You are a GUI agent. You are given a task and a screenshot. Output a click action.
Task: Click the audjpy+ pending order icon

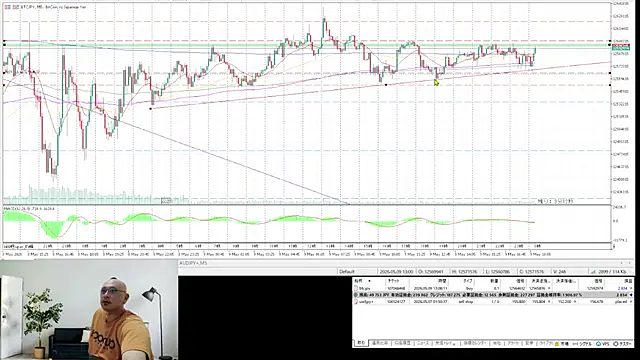(x=356, y=302)
